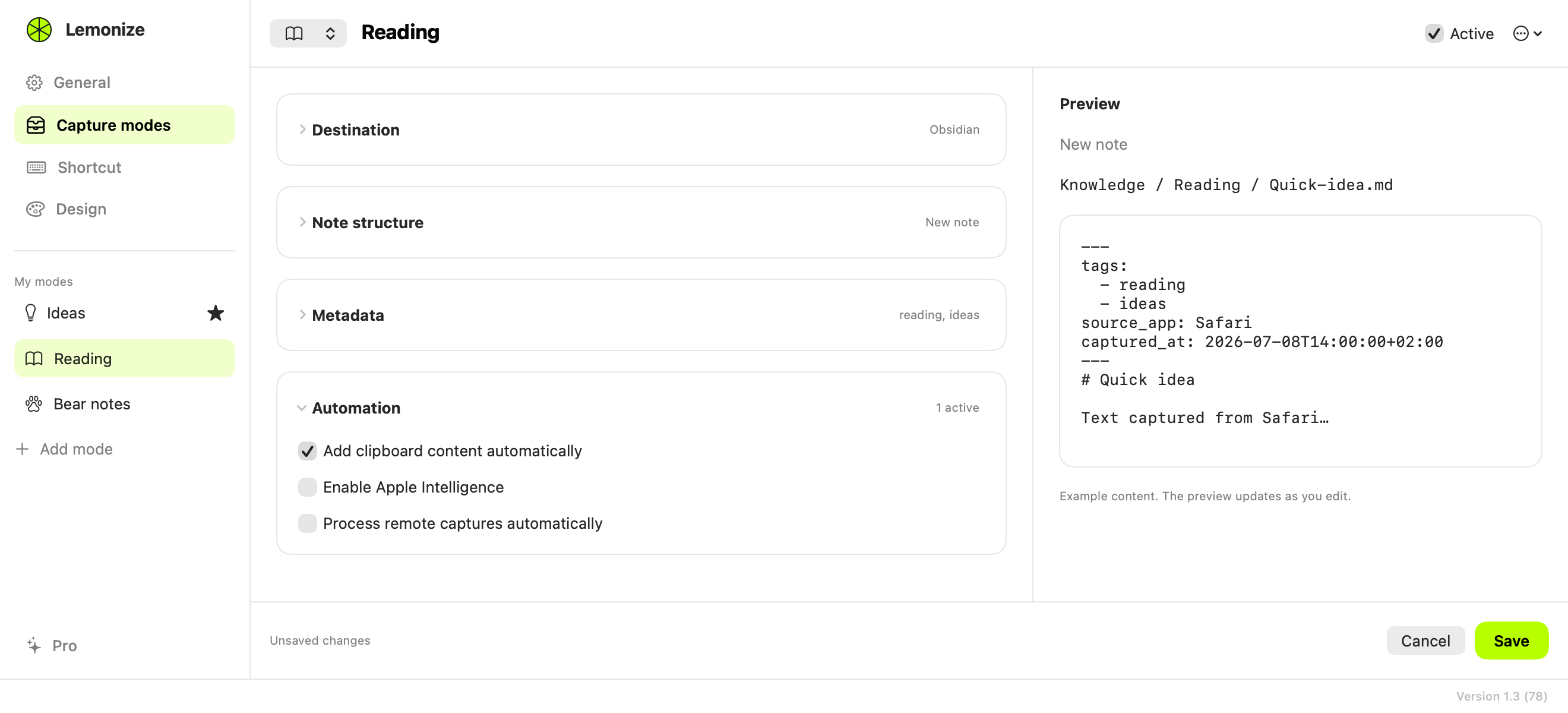Click the General gear icon

[34, 82]
